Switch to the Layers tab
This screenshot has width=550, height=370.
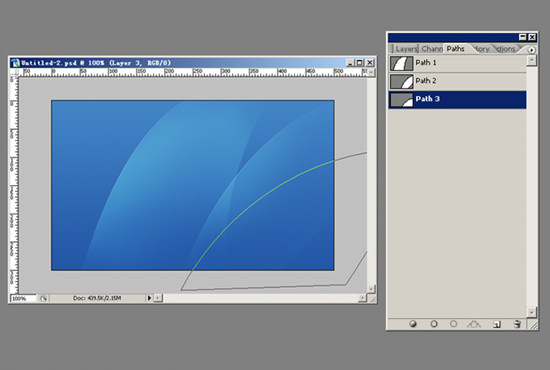click(x=406, y=49)
